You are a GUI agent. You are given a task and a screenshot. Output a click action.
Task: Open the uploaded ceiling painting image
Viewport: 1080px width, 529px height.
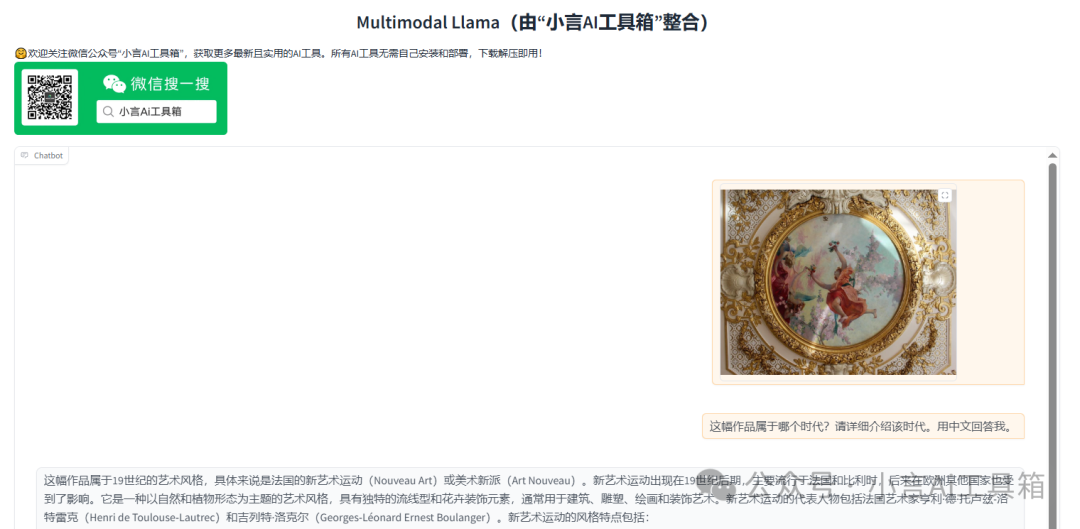point(838,282)
